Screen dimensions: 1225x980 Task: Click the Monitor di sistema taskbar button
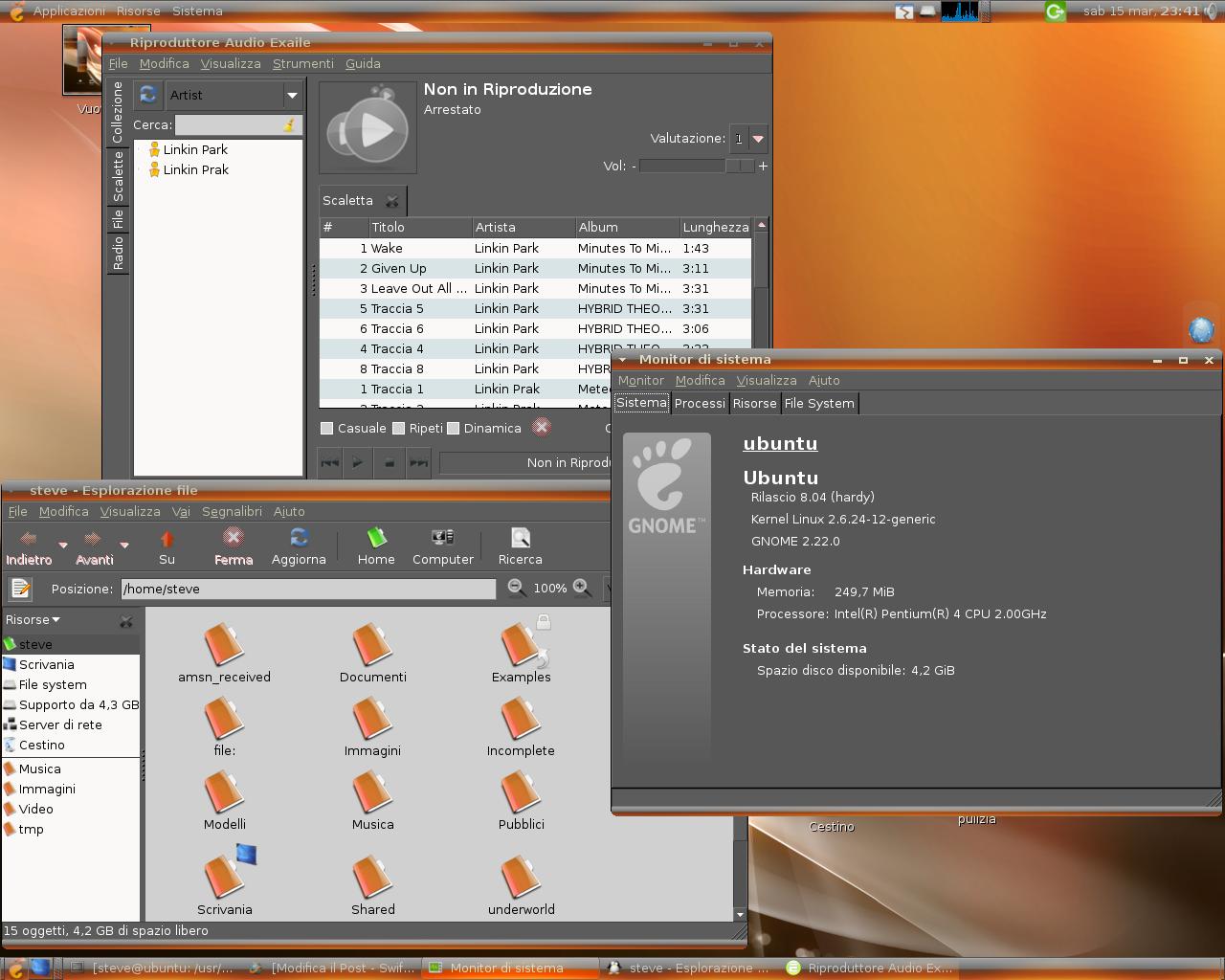click(510, 969)
